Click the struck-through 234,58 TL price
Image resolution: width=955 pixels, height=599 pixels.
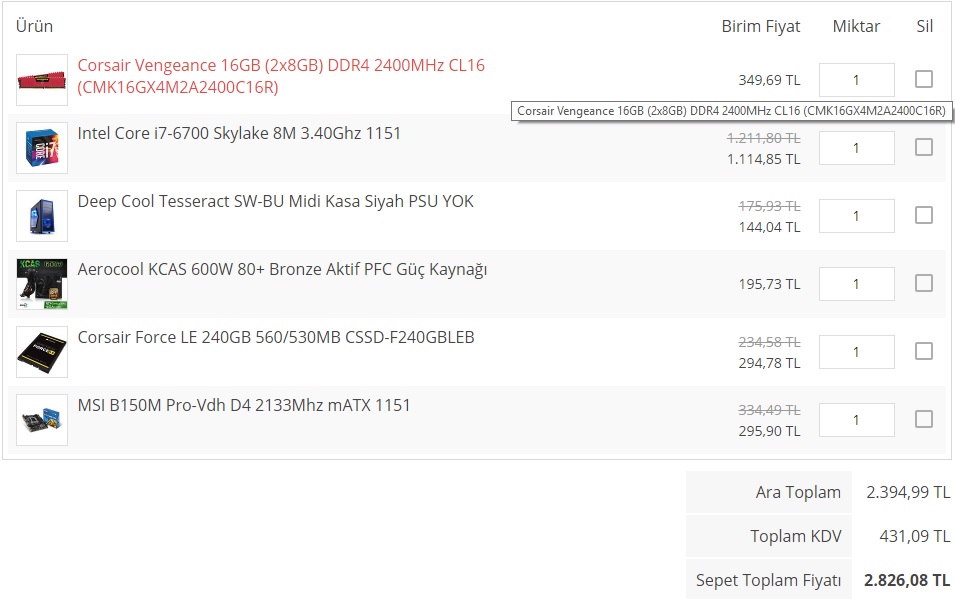(769, 342)
